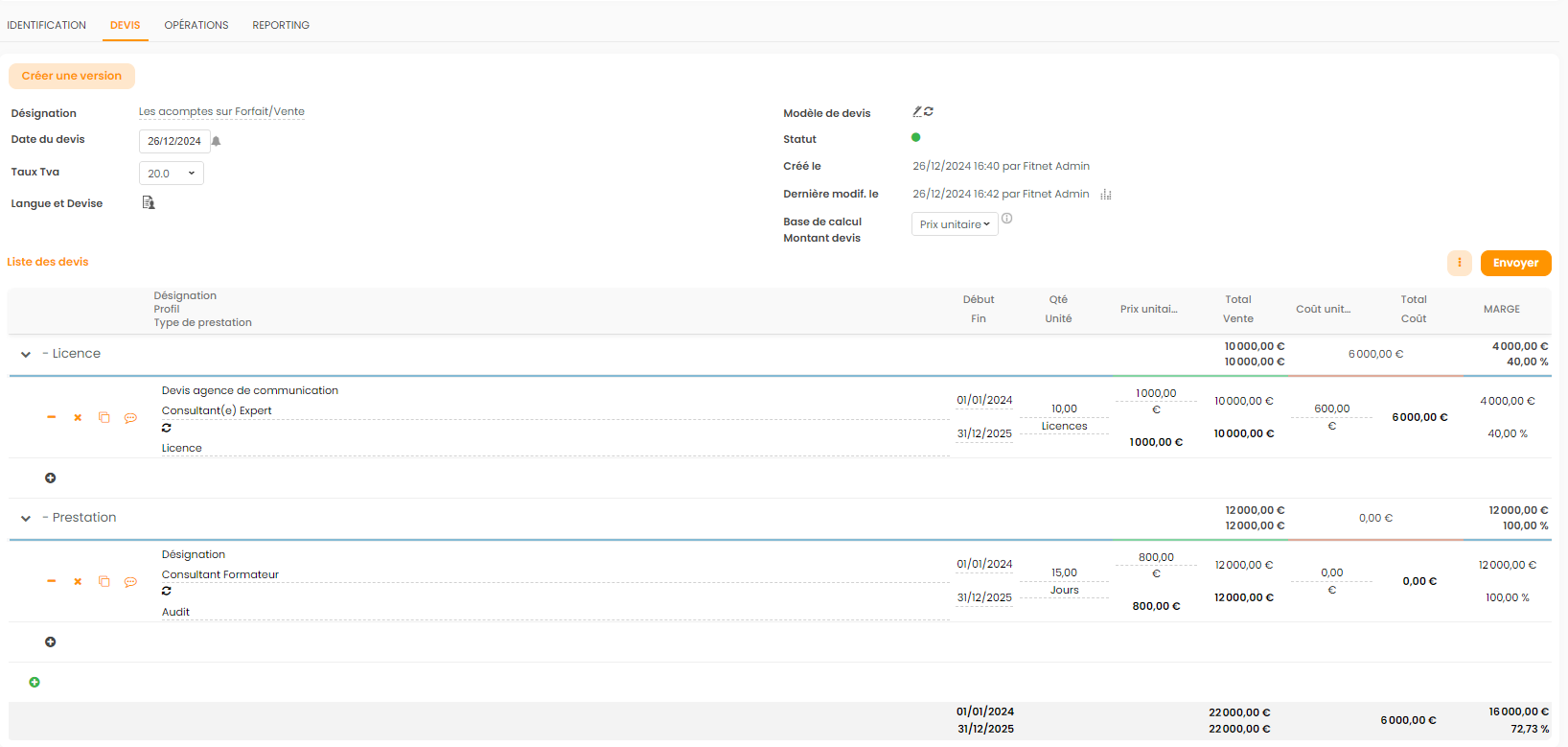The width and height of the screenshot is (1568, 747).
Task: Collapse the Prestation section chevron
Action: (x=26, y=519)
